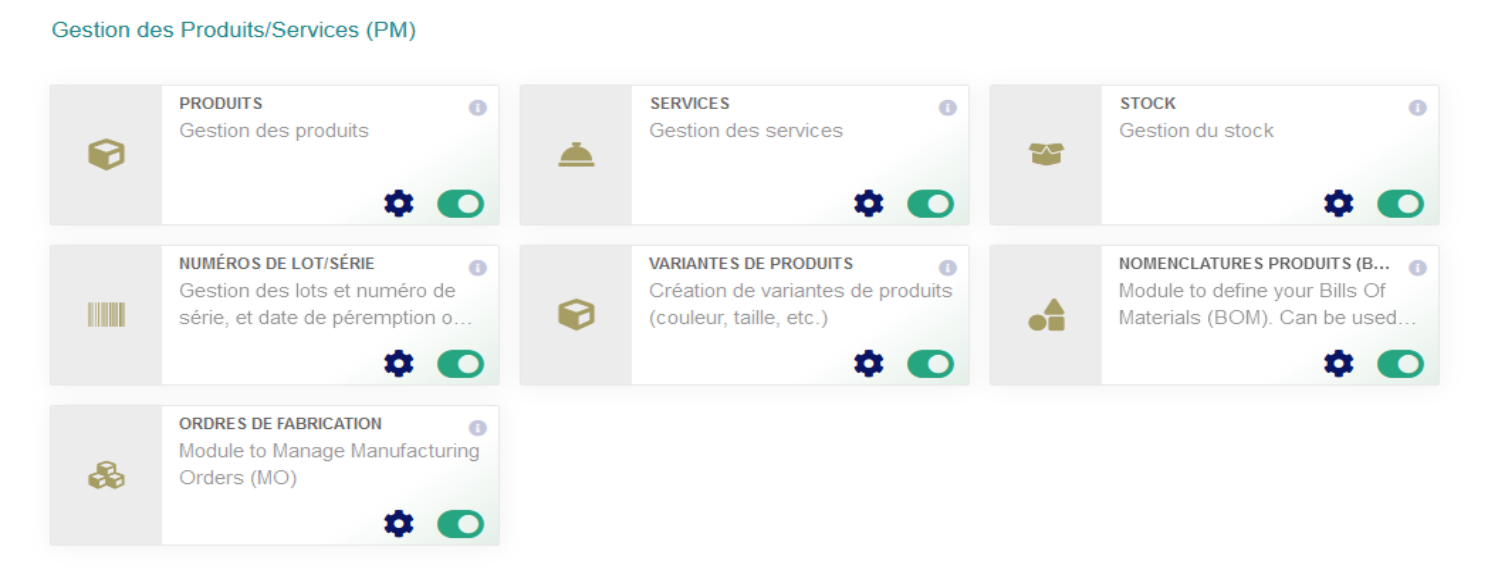
Task: Click the Gestion des Produits/Services (PM) heading
Action: pos(234,30)
